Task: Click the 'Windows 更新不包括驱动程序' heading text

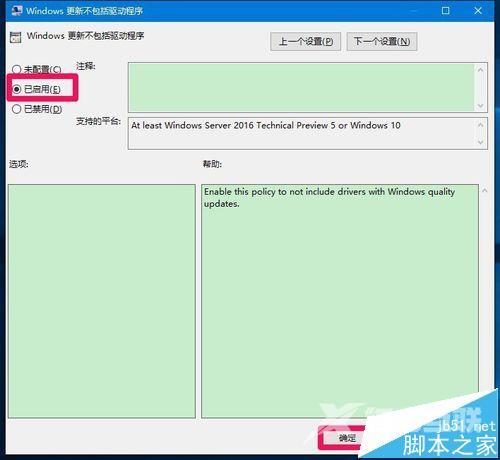Action: click(85, 36)
